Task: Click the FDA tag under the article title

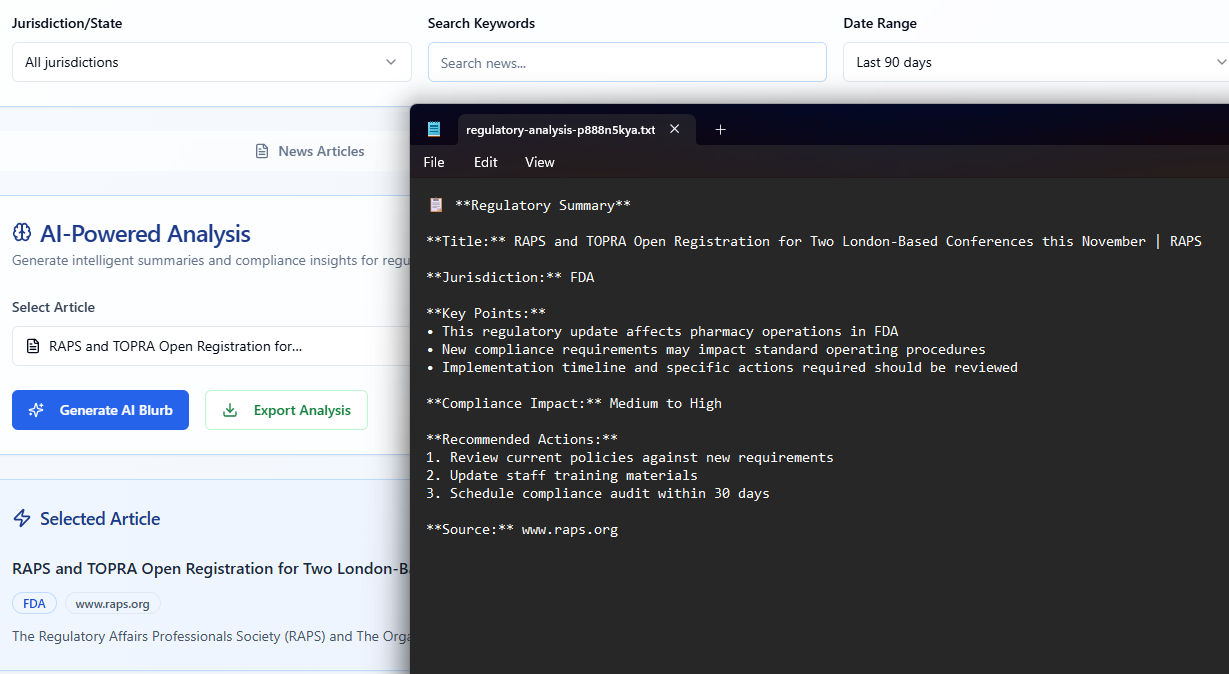Action: tap(34, 604)
